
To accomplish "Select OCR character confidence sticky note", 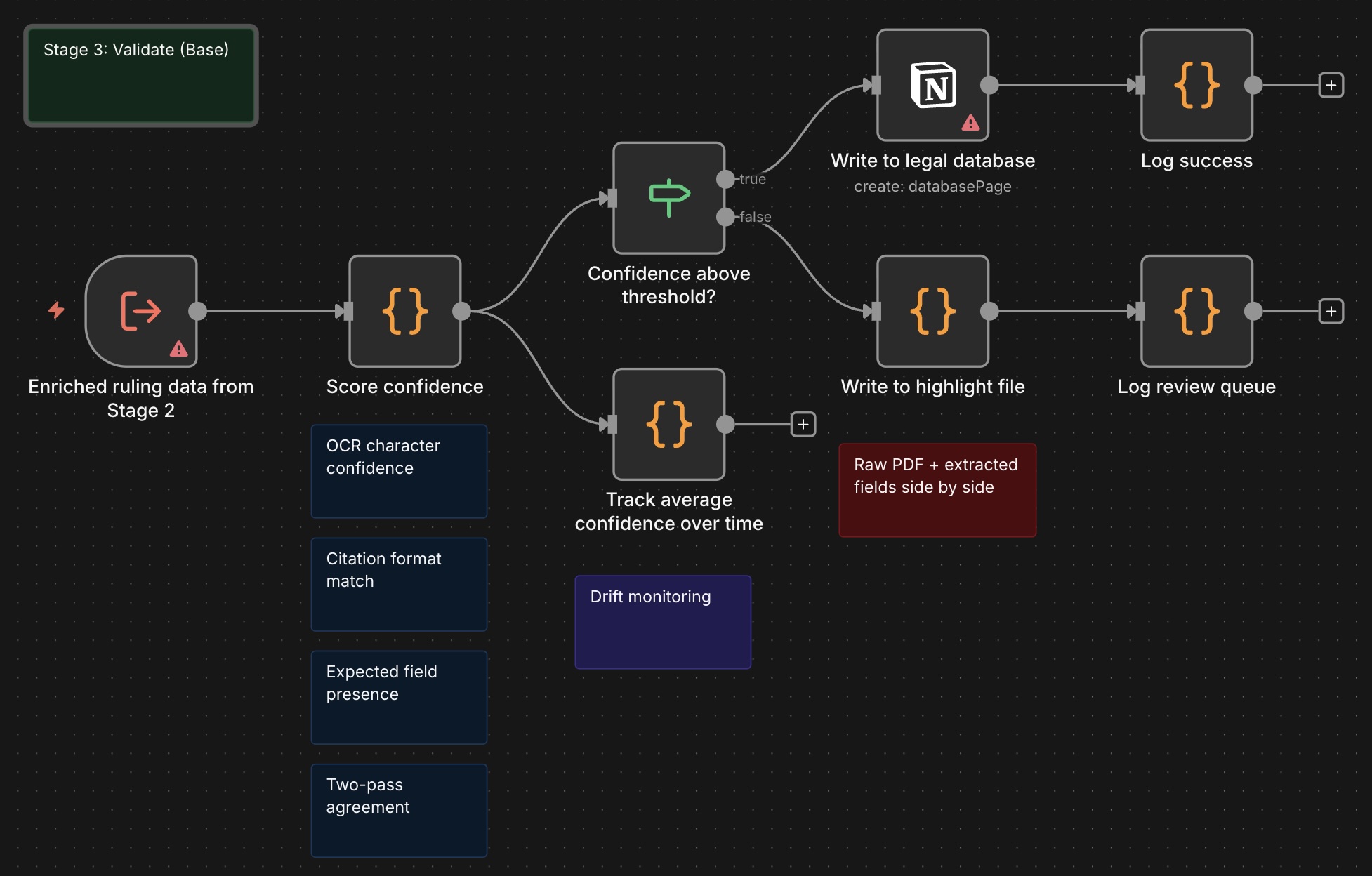I will (400, 472).
